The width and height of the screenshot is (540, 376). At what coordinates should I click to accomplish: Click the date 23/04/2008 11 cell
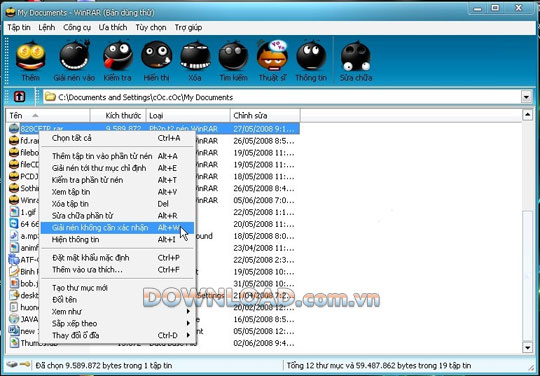pyautogui.click(x=264, y=248)
